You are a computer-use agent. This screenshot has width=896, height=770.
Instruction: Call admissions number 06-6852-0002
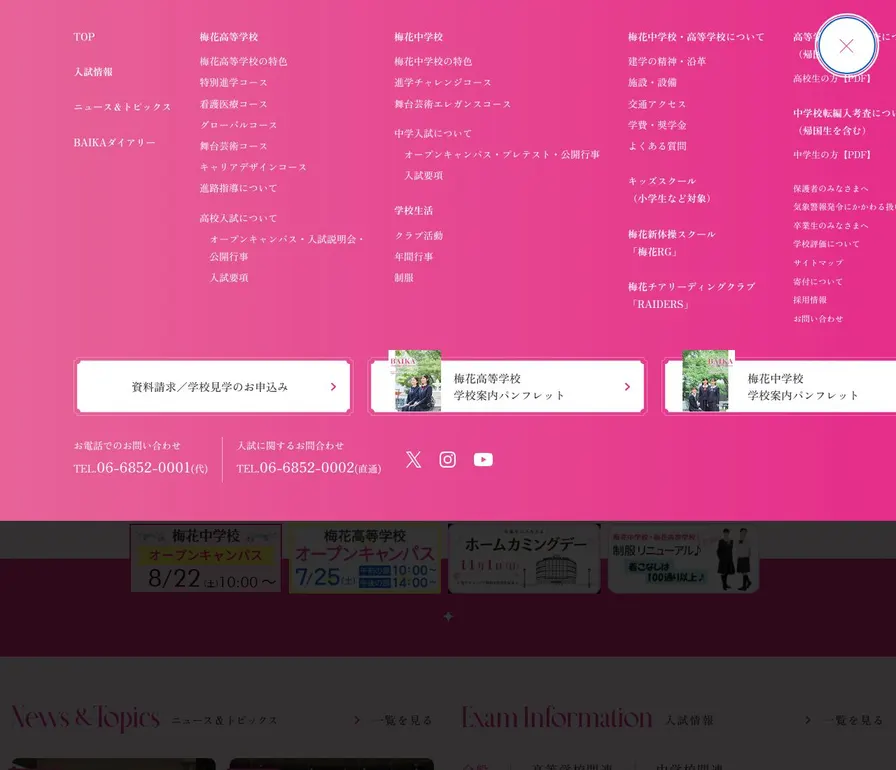[x=309, y=468]
